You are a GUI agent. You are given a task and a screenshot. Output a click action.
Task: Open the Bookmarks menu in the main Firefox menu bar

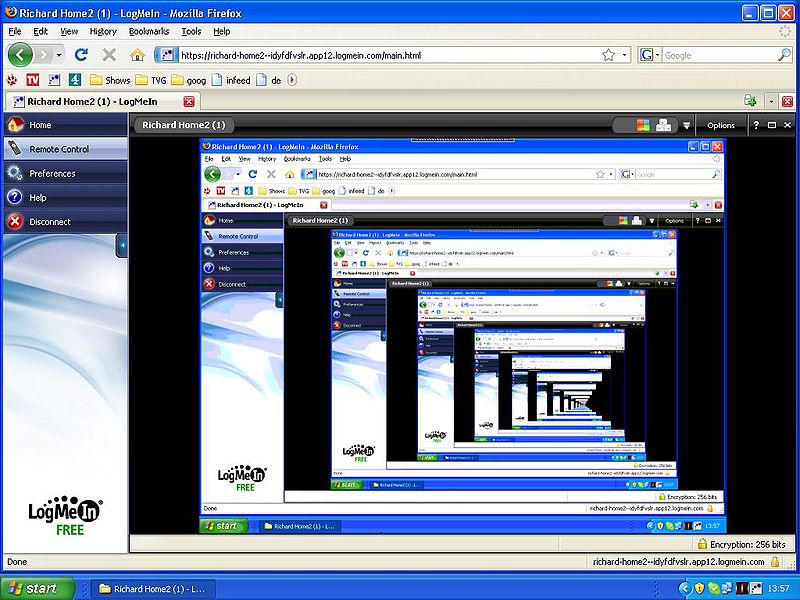pos(149,32)
